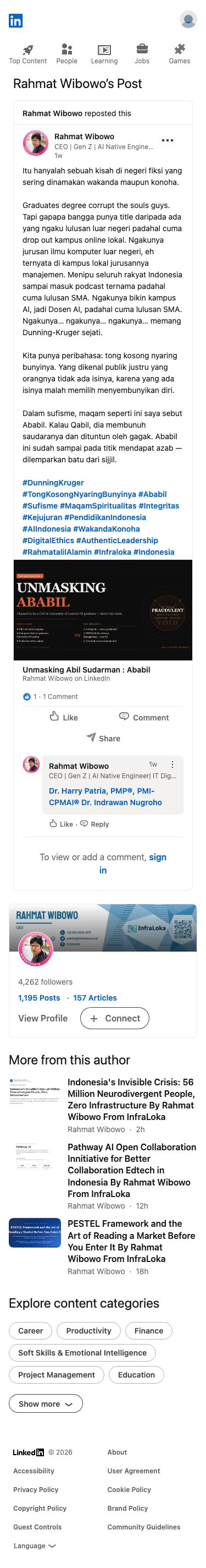Share the post via arrow icon

pos(103,737)
